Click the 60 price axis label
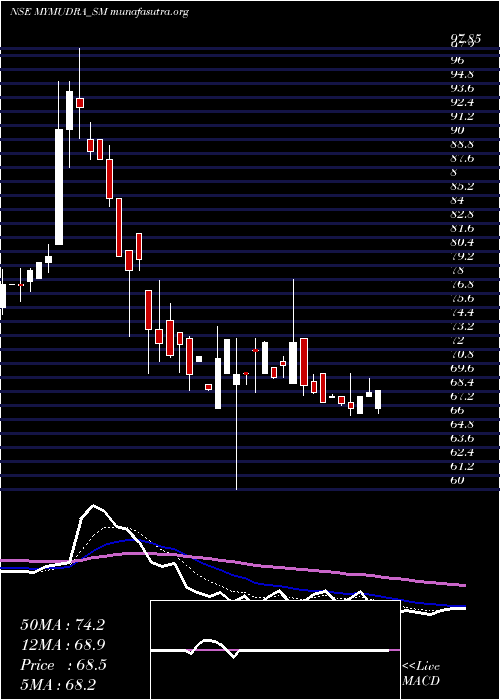 pyautogui.click(x=458, y=481)
